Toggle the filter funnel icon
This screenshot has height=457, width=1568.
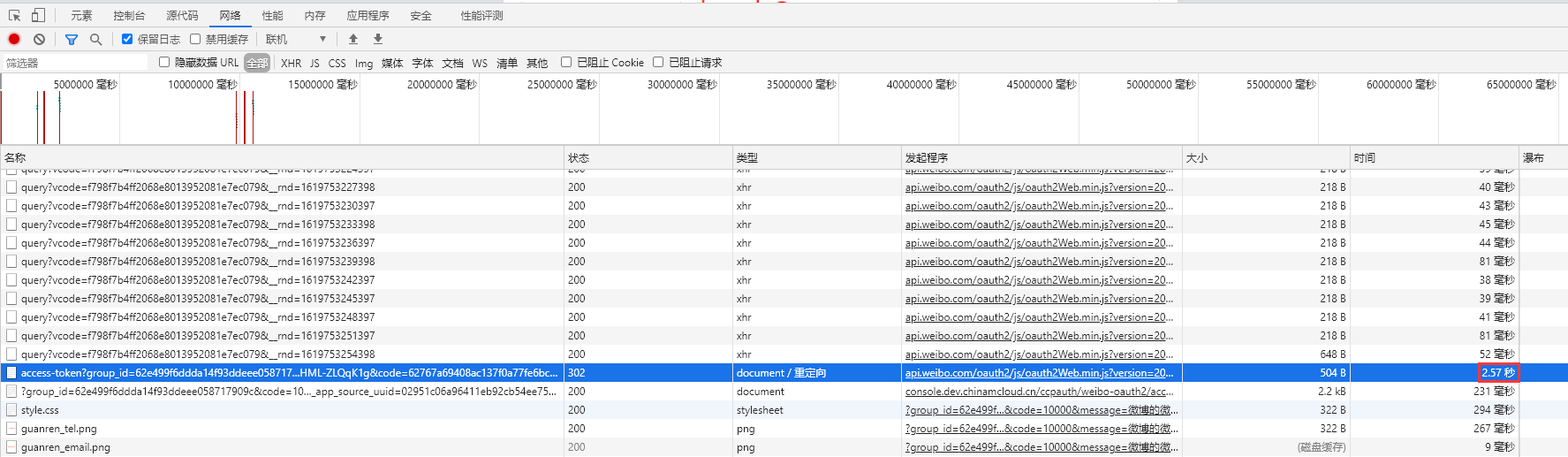click(72, 39)
